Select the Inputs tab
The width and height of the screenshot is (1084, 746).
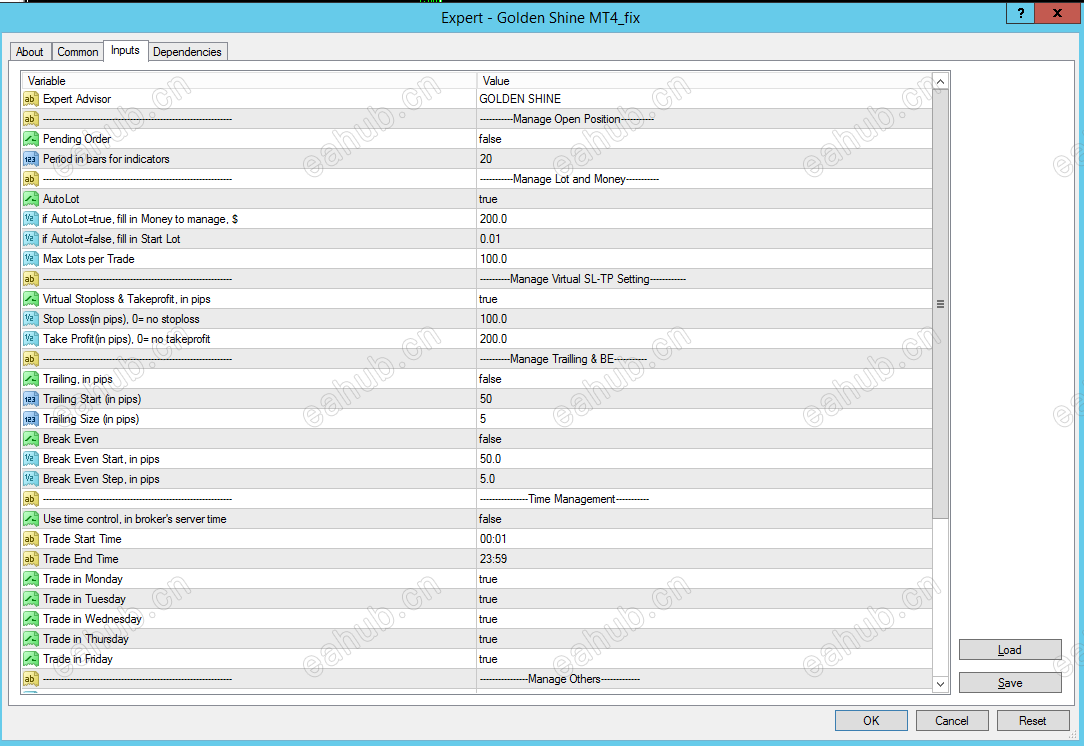tap(125, 50)
